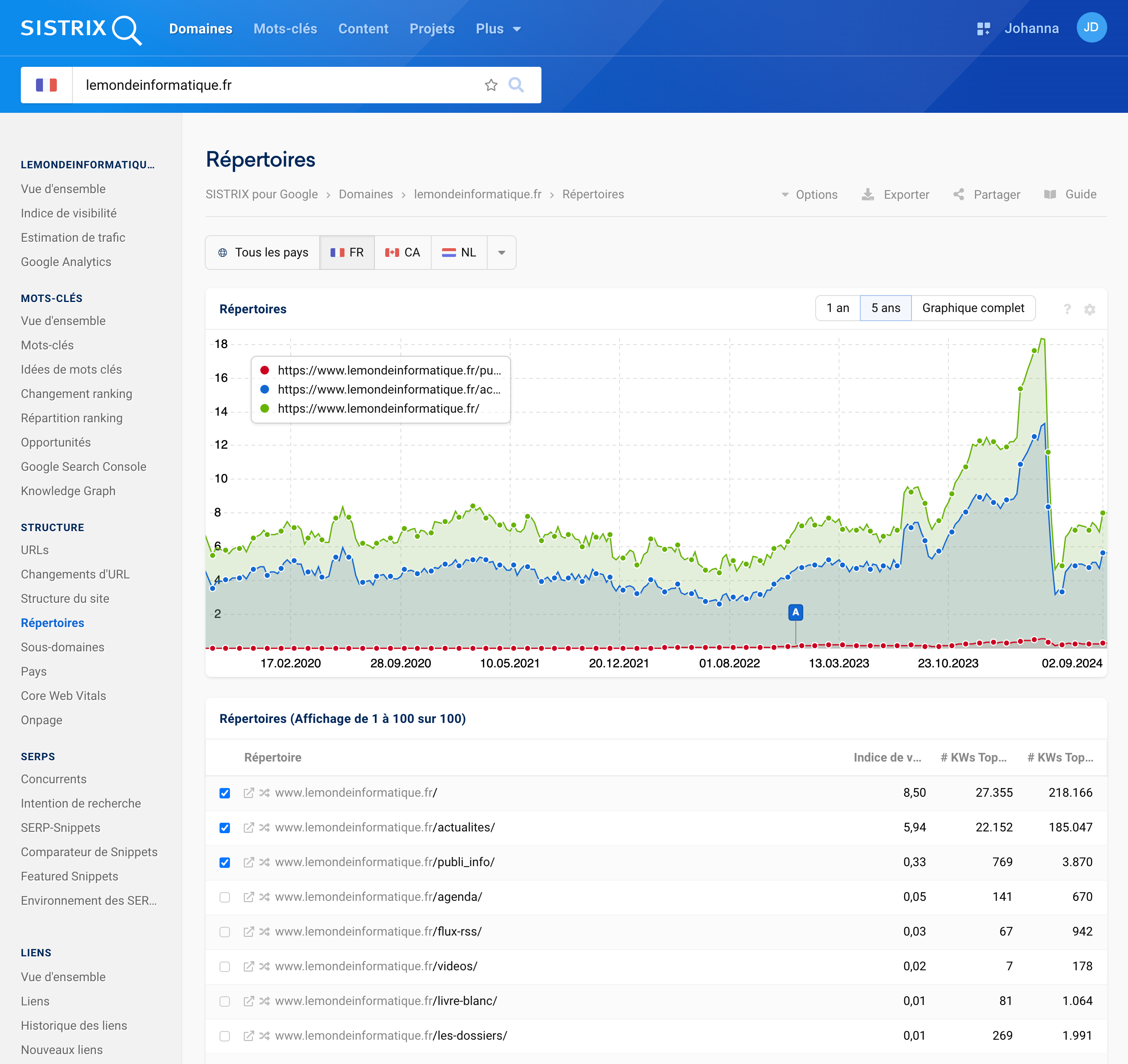This screenshot has width=1128, height=1064.
Task: Select the Graphique complet range
Action: 973,308
